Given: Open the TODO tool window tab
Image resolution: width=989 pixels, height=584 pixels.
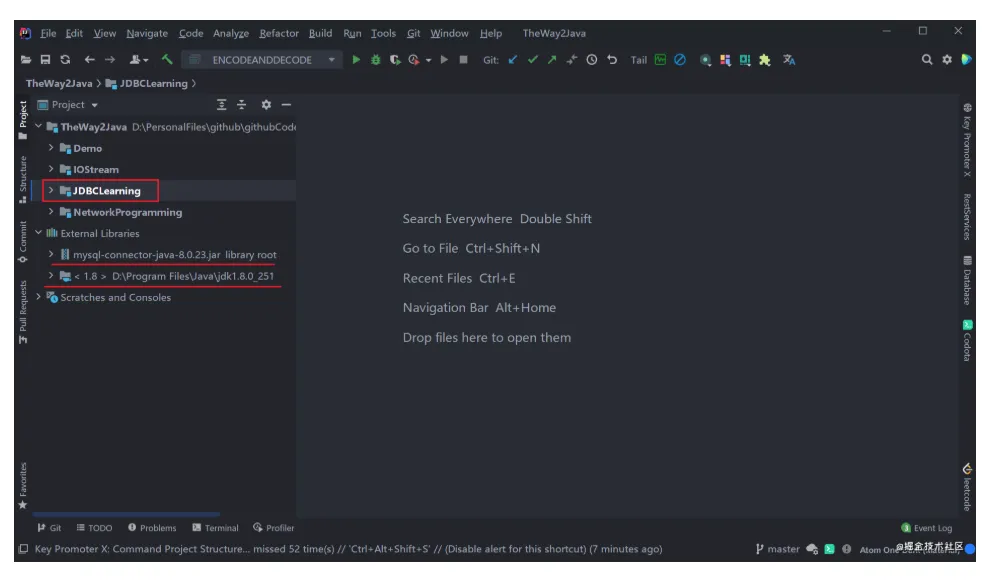Looking at the screenshot, I should (x=94, y=528).
